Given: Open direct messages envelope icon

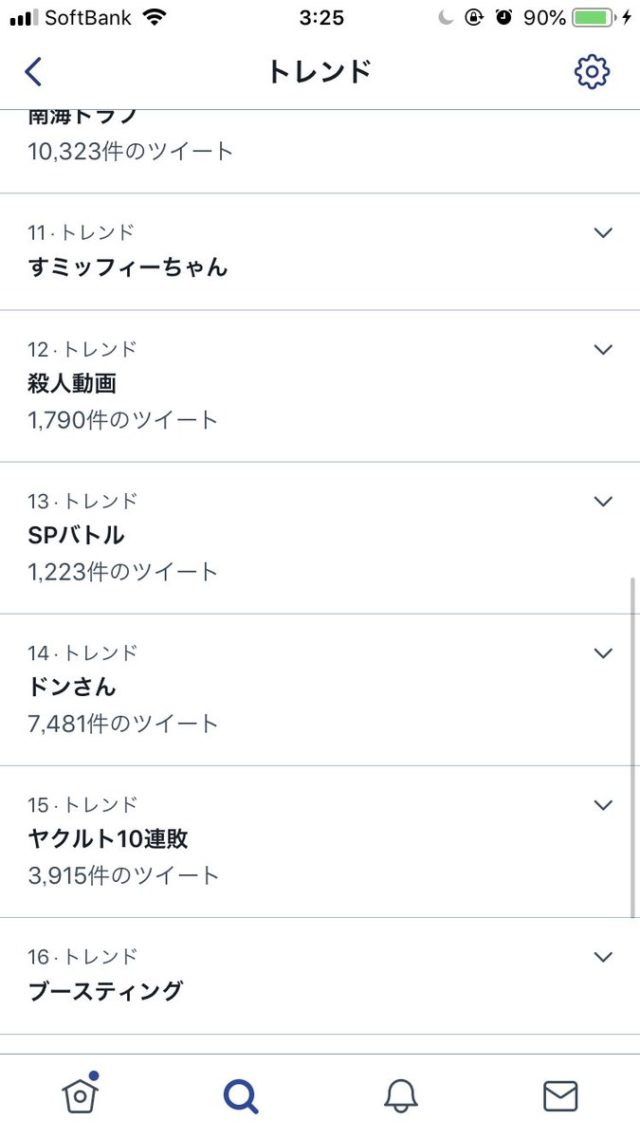Looking at the screenshot, I should pyautogui.click(x=560, y=1096).
